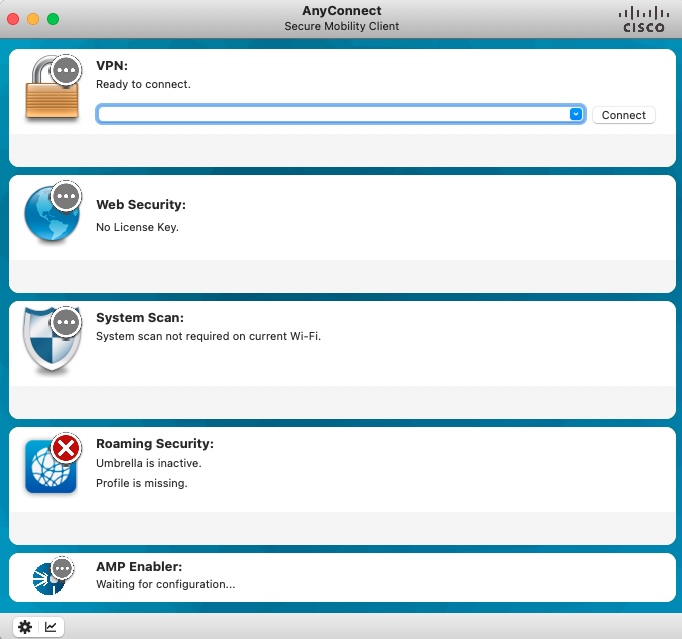Minimize the AnyConnect window
Screen dimensions: 682x639
(x=33, y=19)
